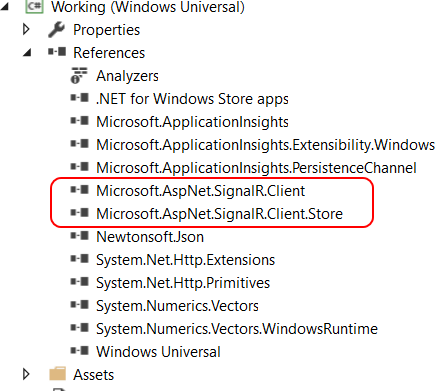The image size is (439, 391).
Task: Click the C# project icon beside Working
Action: pyautogui.click(x=35, y=6)
